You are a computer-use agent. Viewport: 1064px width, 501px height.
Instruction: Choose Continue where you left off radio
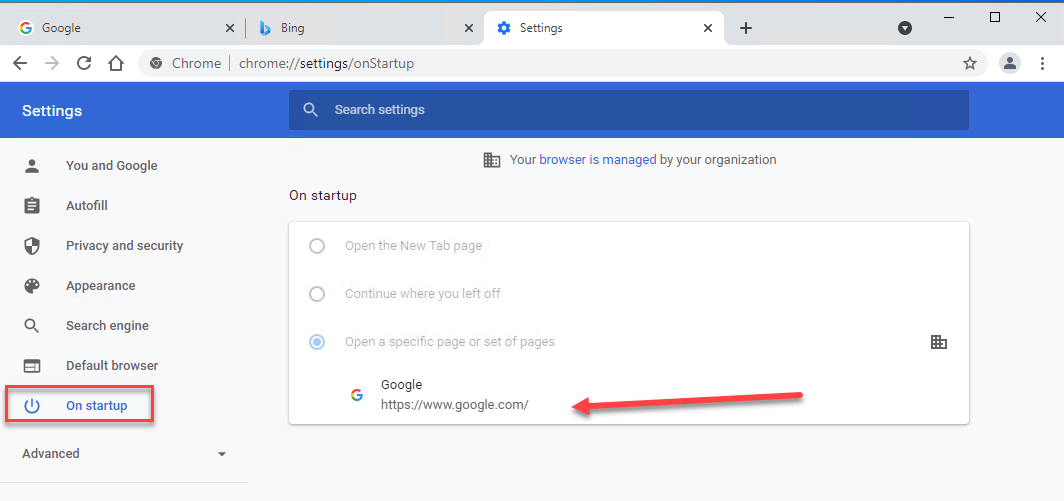pos(317,294)
